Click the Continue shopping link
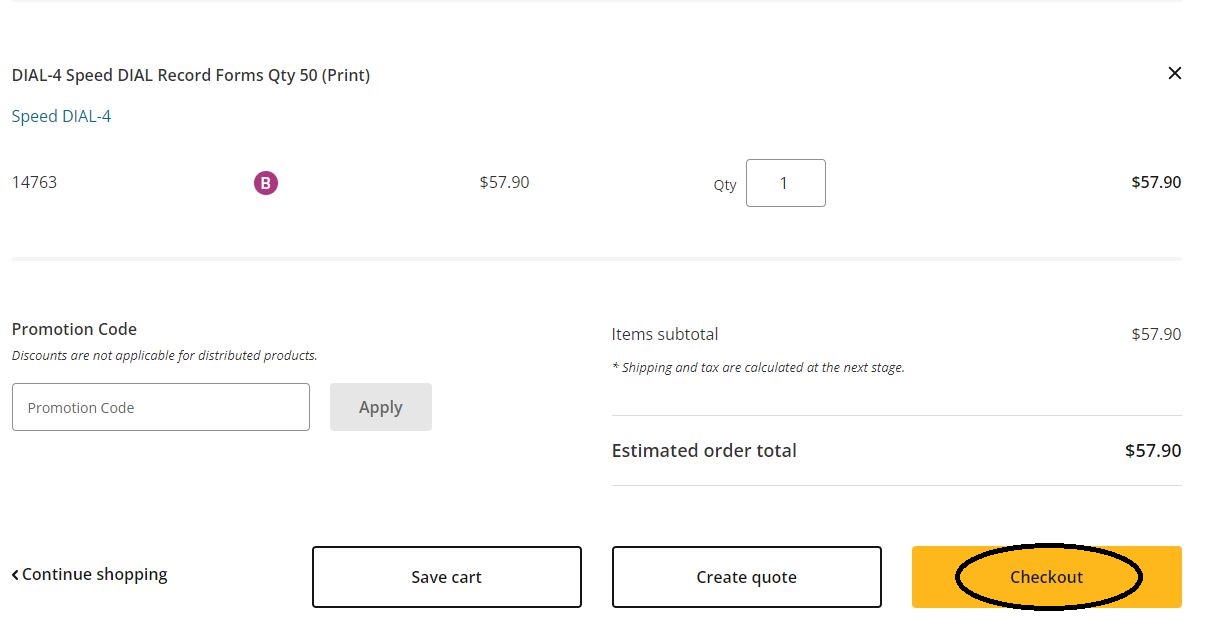Screen dimensions: 1214x641 pyautogui.click(x=96, y=574)
